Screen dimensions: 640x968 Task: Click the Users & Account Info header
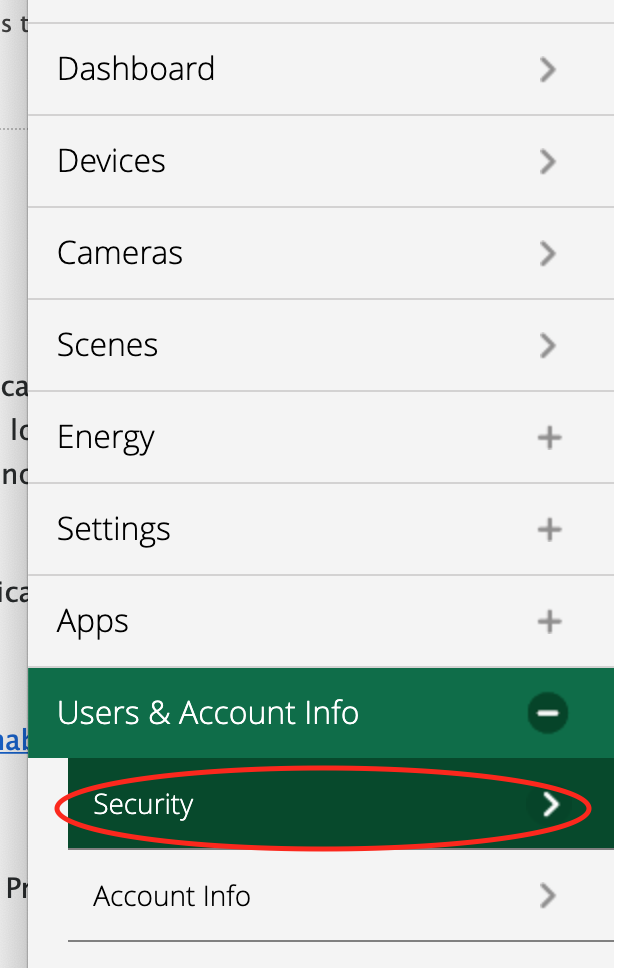[321, 713]
